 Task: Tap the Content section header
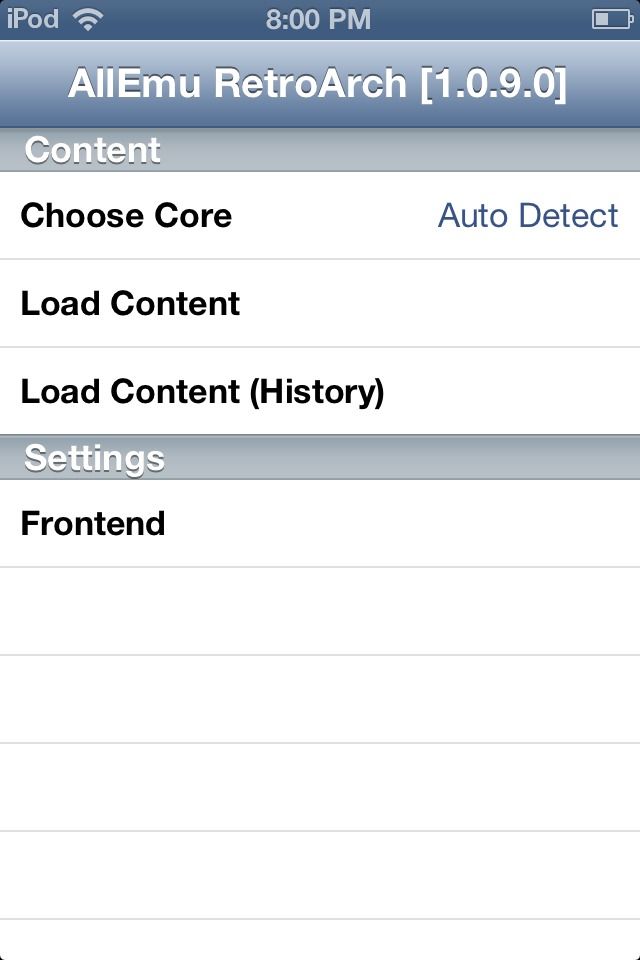point(92,149)
